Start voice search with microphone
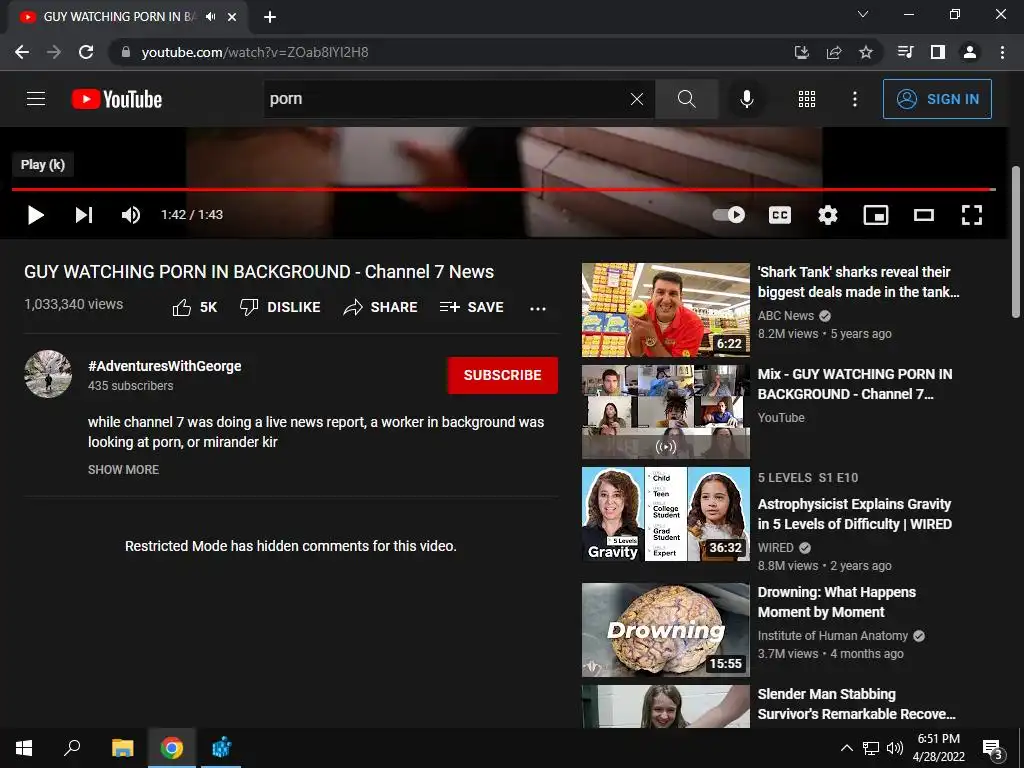The image size is (1024, 768). click(746, 99)
